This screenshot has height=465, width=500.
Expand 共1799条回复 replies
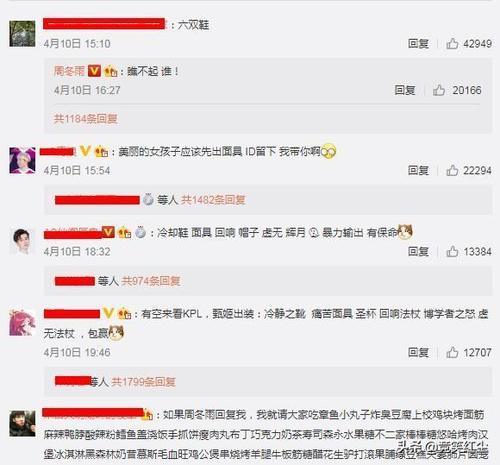143,382
